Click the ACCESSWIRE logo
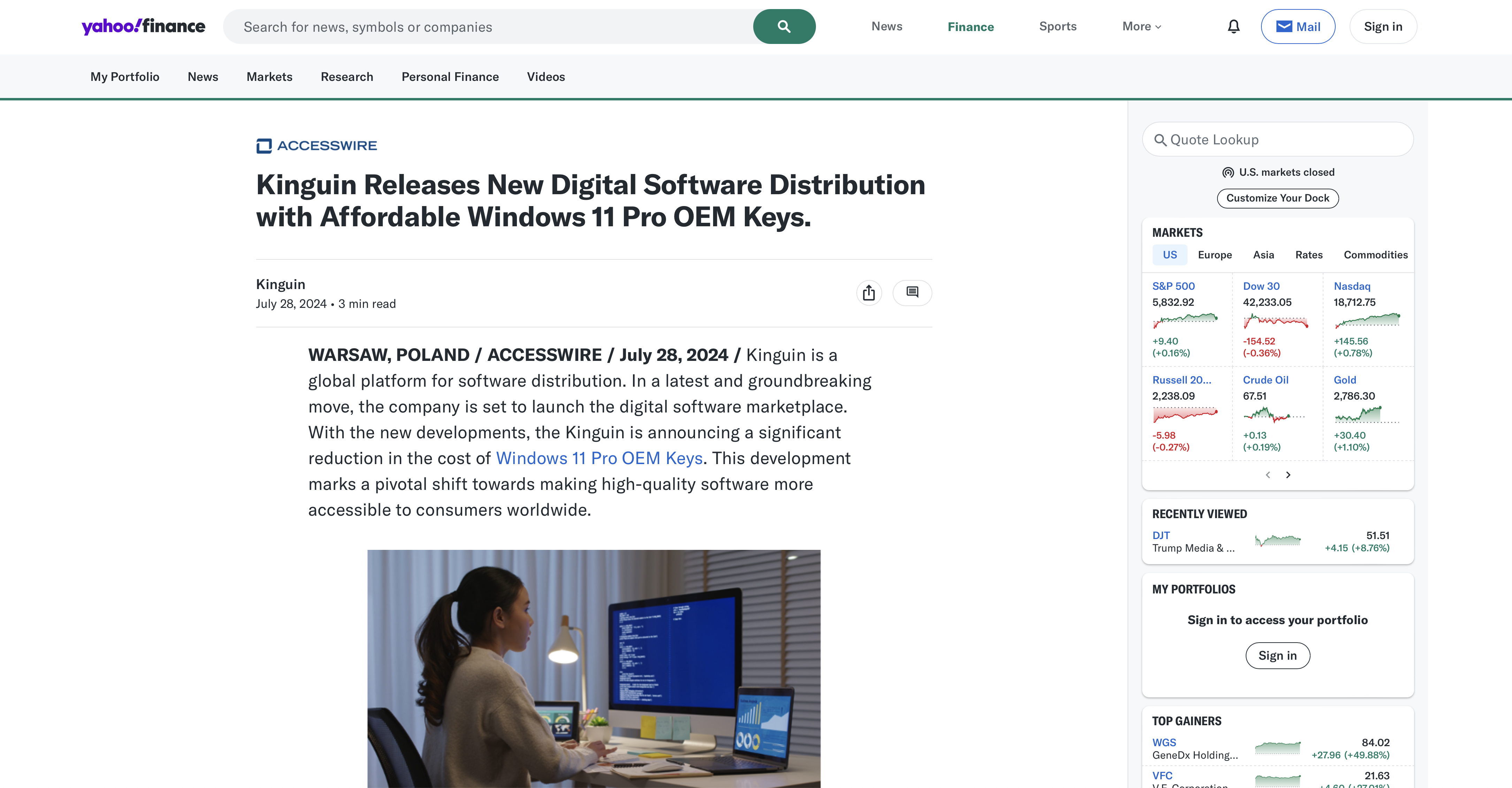The image size is (1512, 788). [x=317, y=146]
